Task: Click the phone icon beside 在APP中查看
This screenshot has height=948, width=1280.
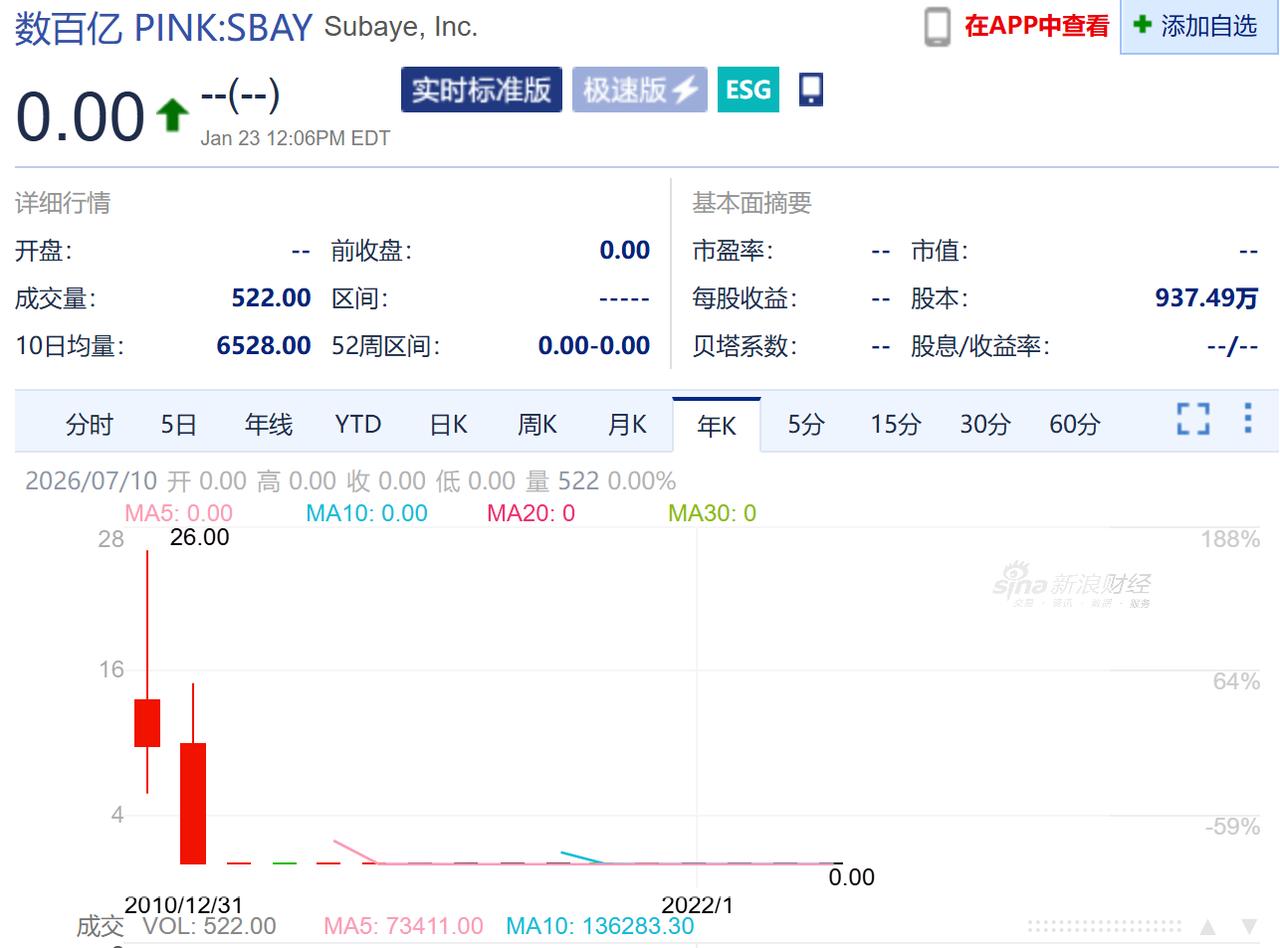Action: (x=937, y=27)
